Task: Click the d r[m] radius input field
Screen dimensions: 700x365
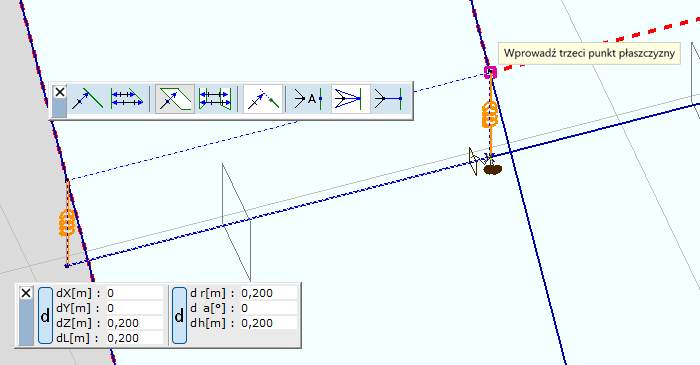Action: (268, 293)
